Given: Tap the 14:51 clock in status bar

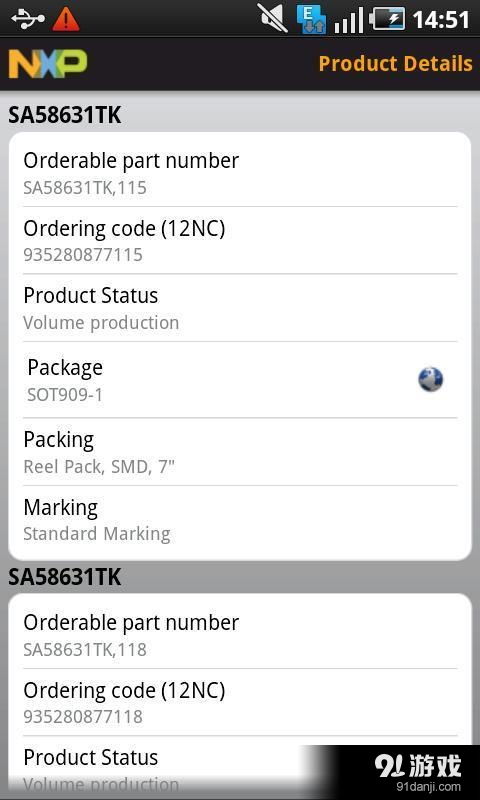Looking at the screenshot, I should [440, 20].
